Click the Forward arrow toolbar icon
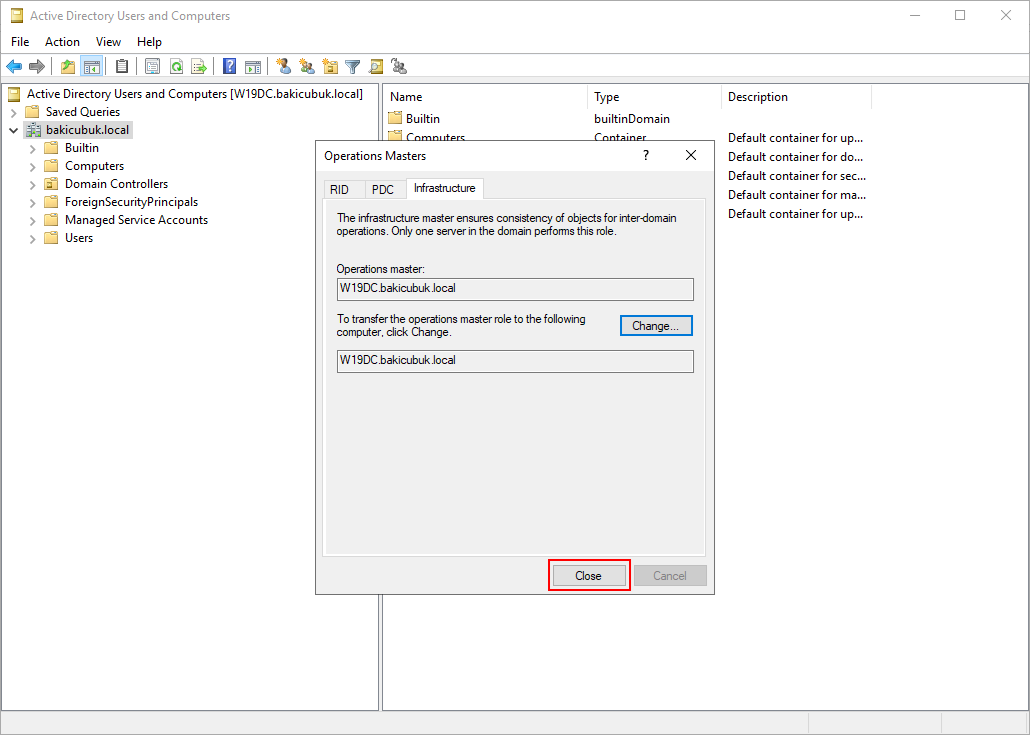Viewport: 1030px width, 735px height. click(37, 66)
